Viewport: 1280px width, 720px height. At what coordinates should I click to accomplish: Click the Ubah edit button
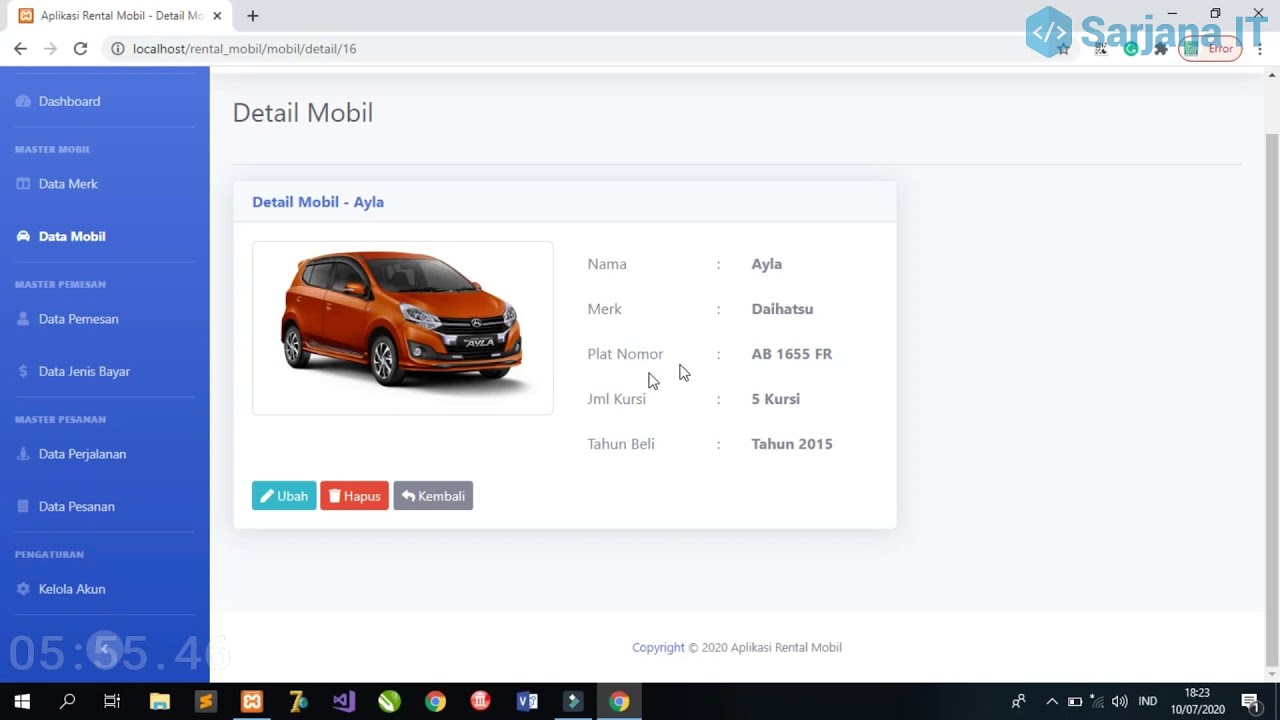284,496
